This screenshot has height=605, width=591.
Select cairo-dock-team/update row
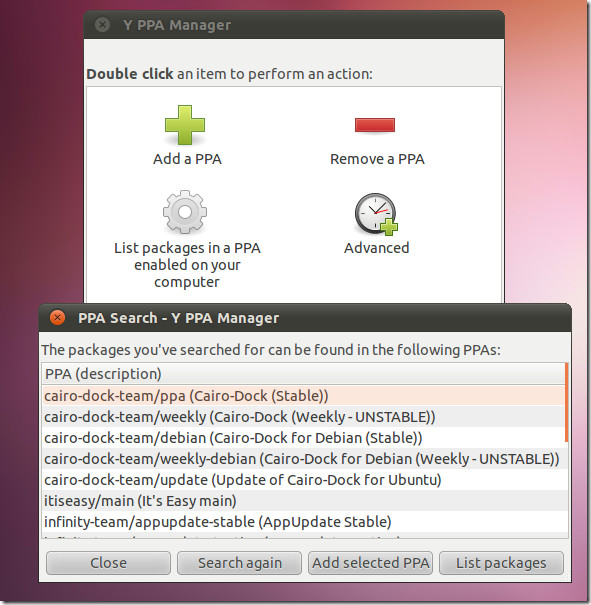[303, 480]
